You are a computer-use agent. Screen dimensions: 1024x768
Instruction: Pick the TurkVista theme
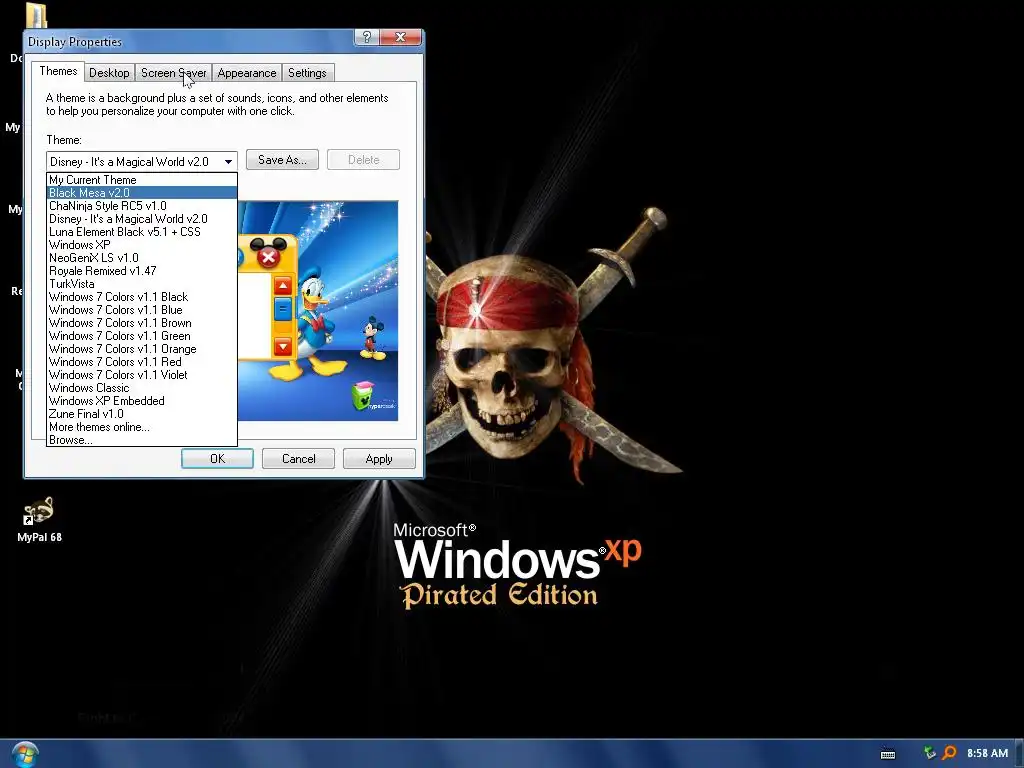142,284
